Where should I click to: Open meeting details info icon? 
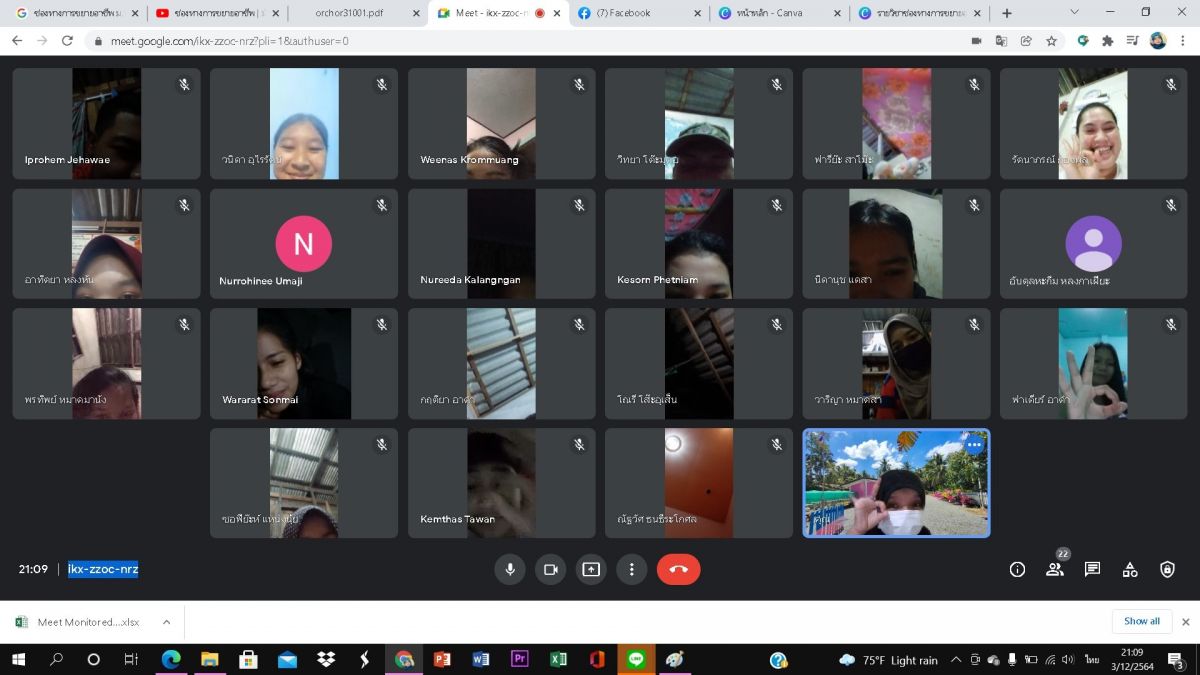coord(1017,569)
